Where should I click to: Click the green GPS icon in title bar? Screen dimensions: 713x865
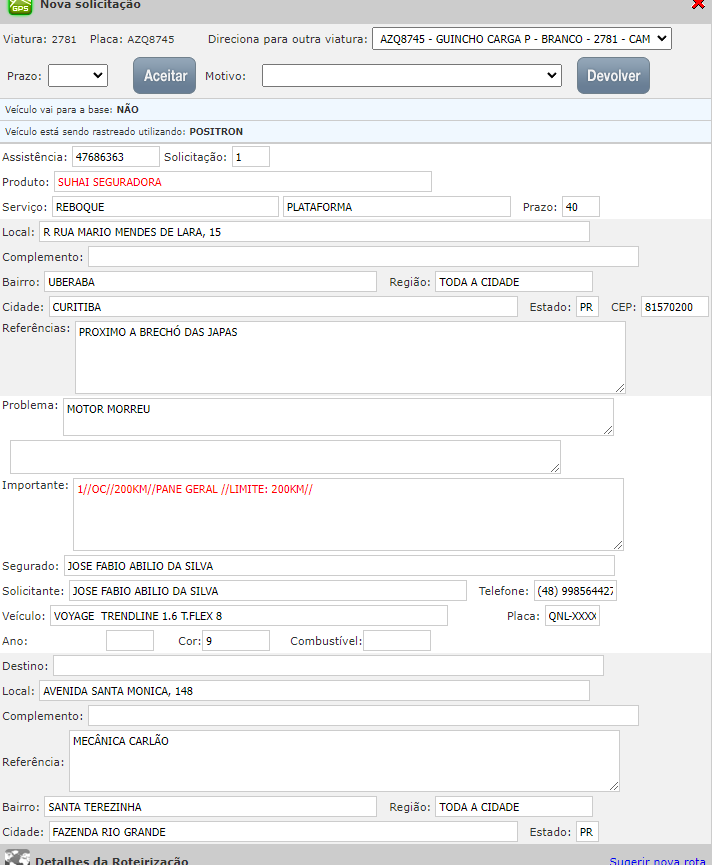click(20, 6)
